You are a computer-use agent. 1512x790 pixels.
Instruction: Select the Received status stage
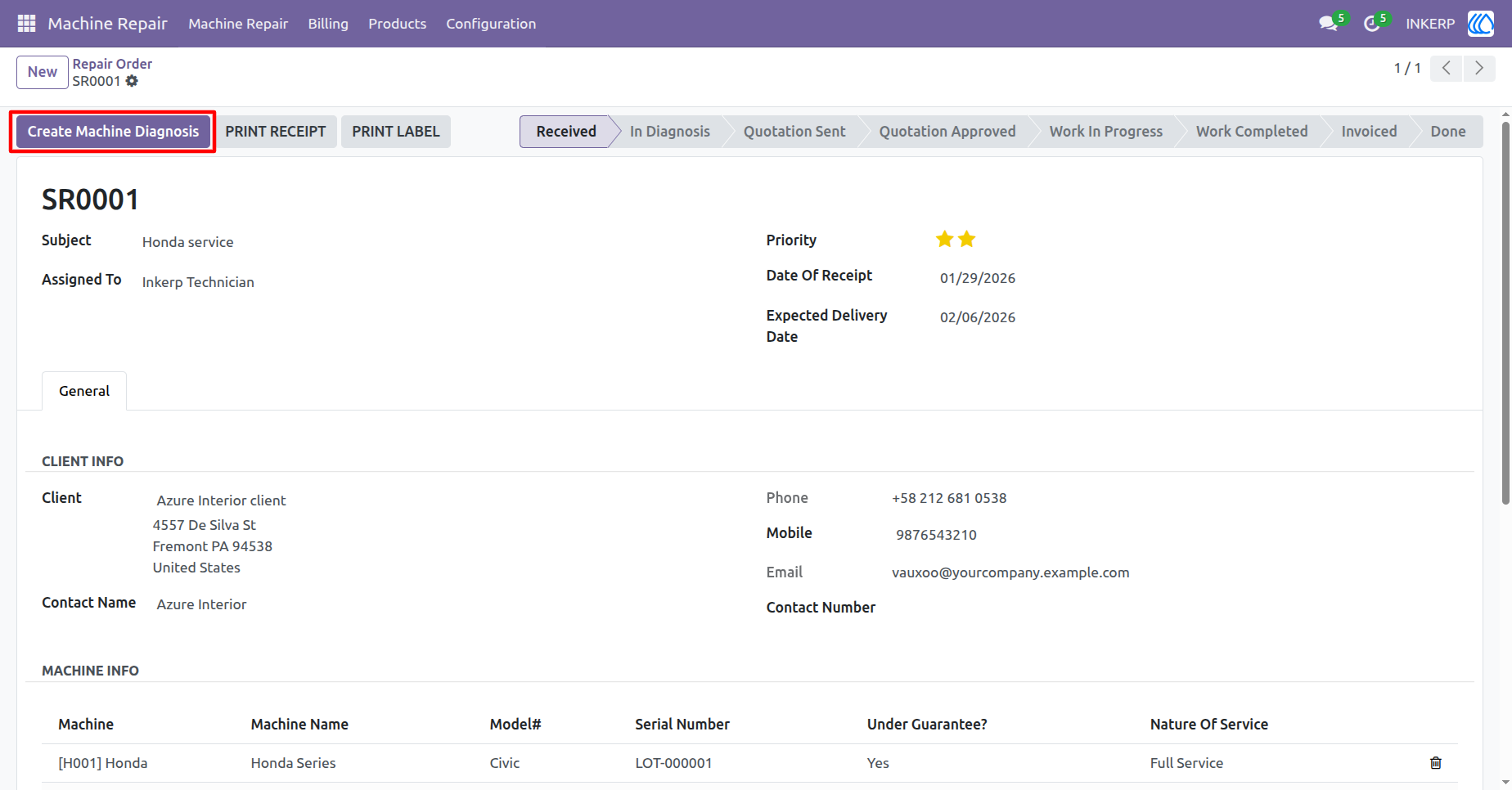pos(566,132)
